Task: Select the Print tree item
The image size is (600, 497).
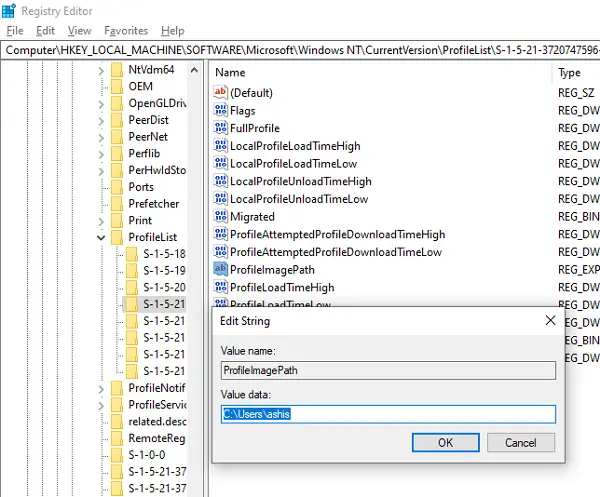Action: tap(140, 220)
